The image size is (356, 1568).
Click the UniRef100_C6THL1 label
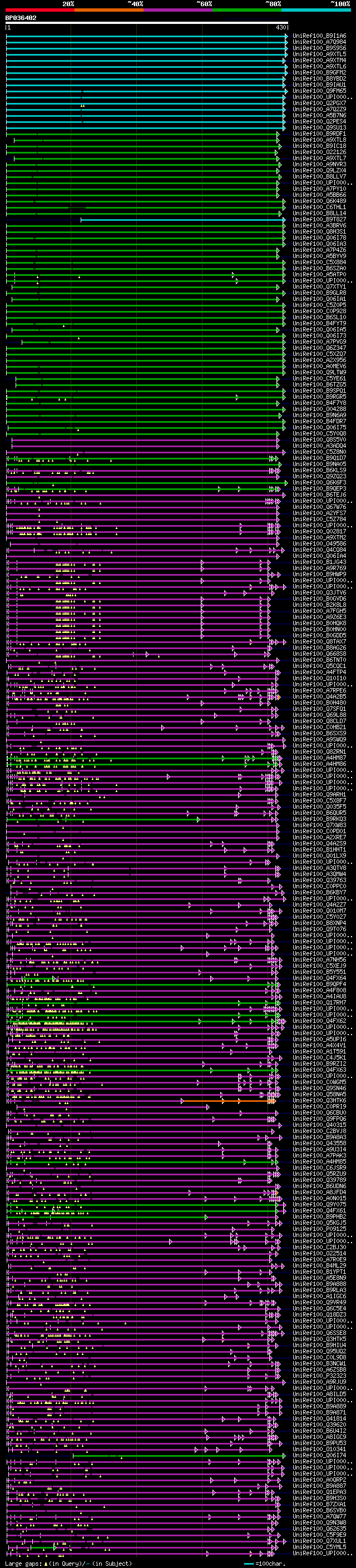coord(319,207)
